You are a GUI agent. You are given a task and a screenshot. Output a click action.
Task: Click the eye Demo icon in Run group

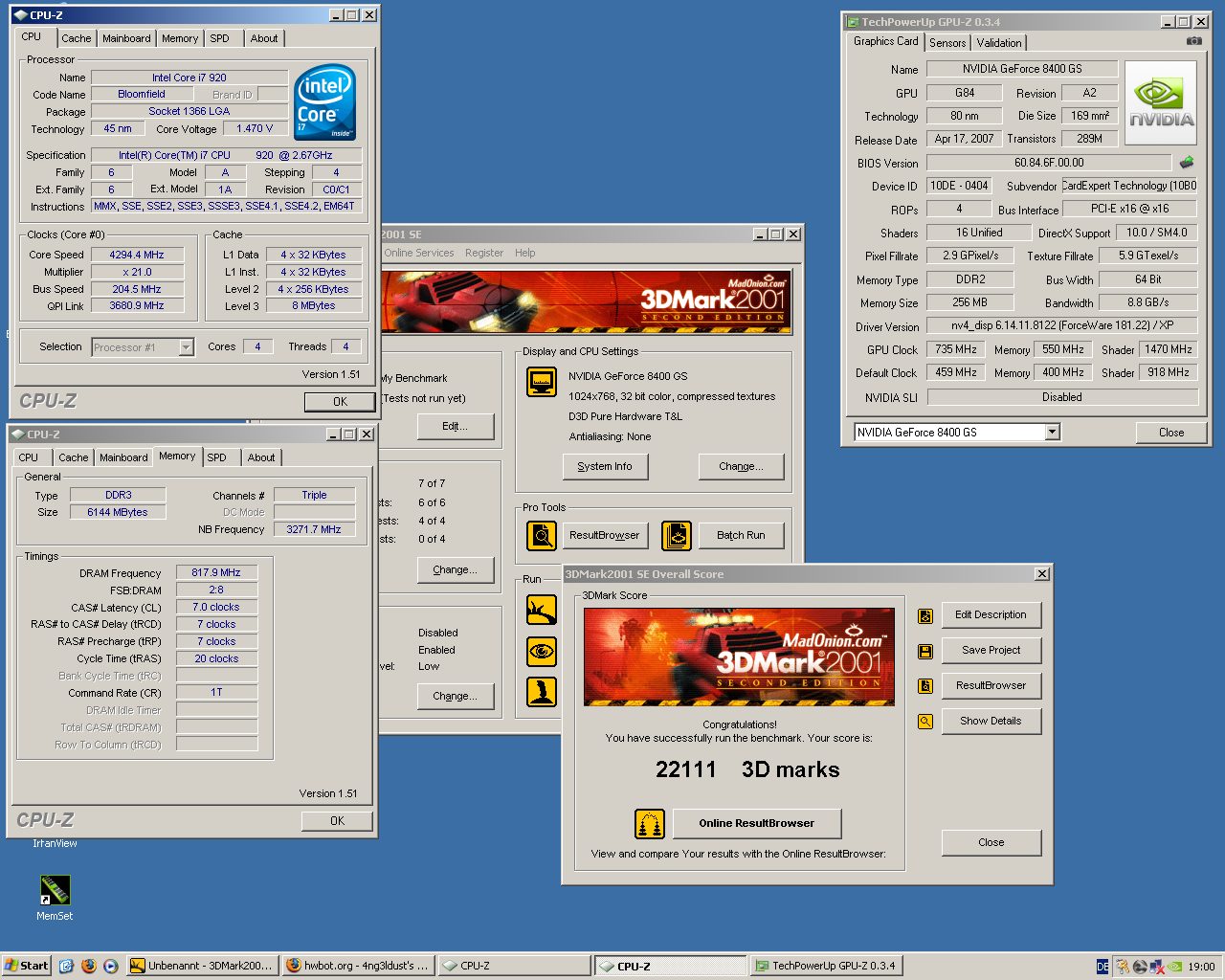[x=542, y=652]
